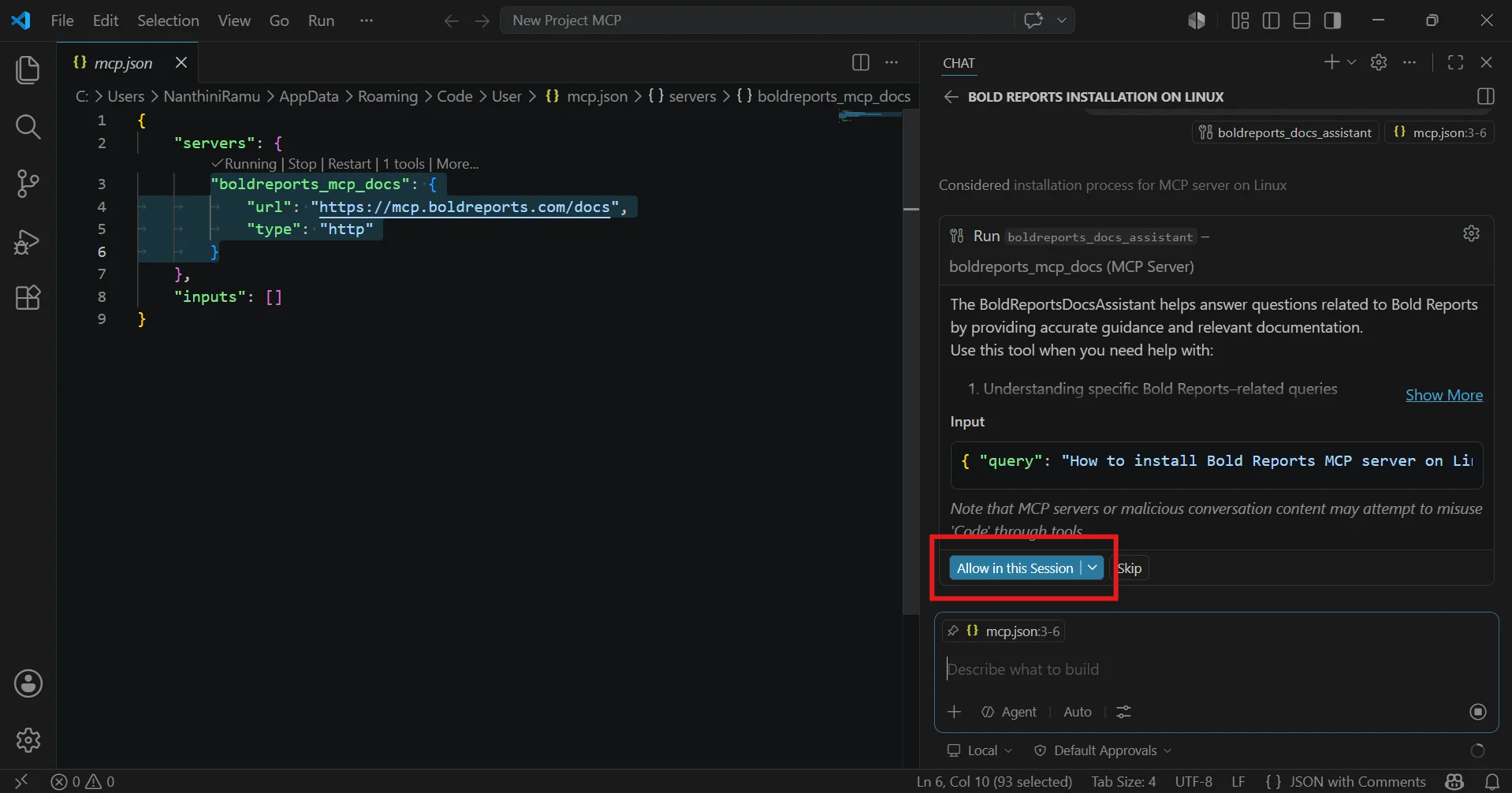This screenshot has height=793, width=1512.
Task: Click the 1 tools code lens
Action: [x=404, y=164]
